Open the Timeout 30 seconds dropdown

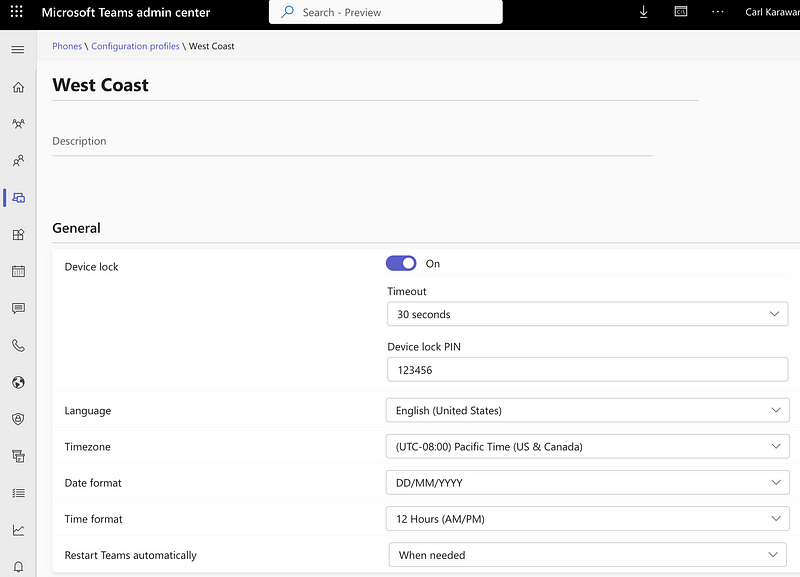click(x=587, y=314)
